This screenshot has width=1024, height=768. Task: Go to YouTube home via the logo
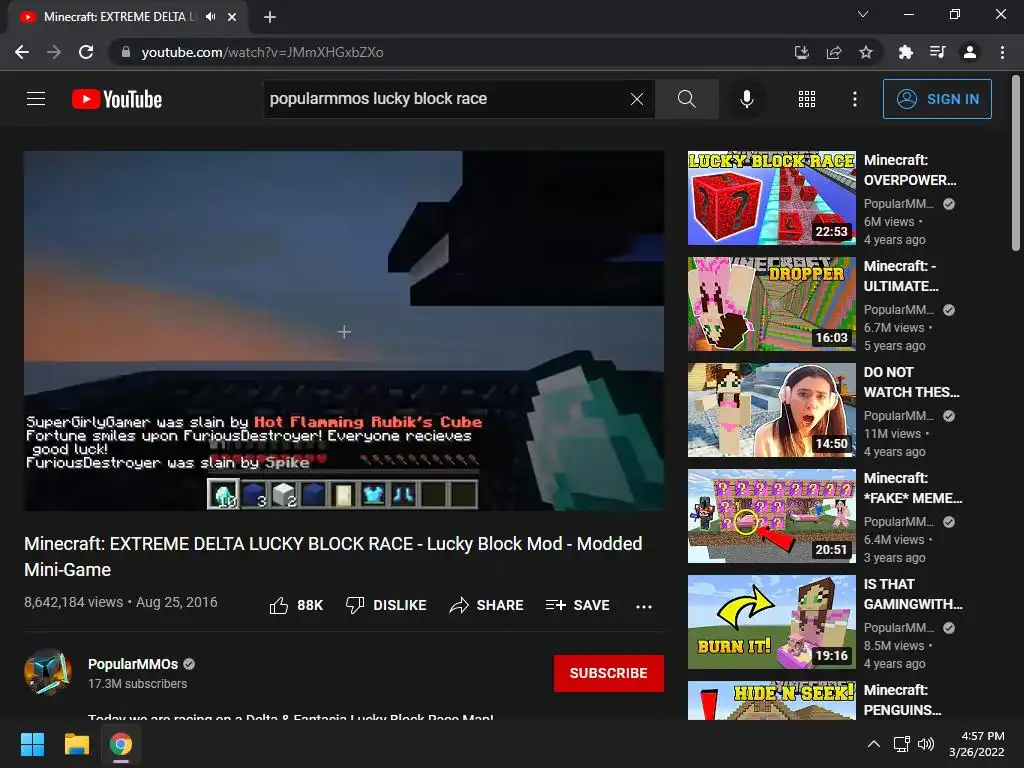tap(117, 99)
